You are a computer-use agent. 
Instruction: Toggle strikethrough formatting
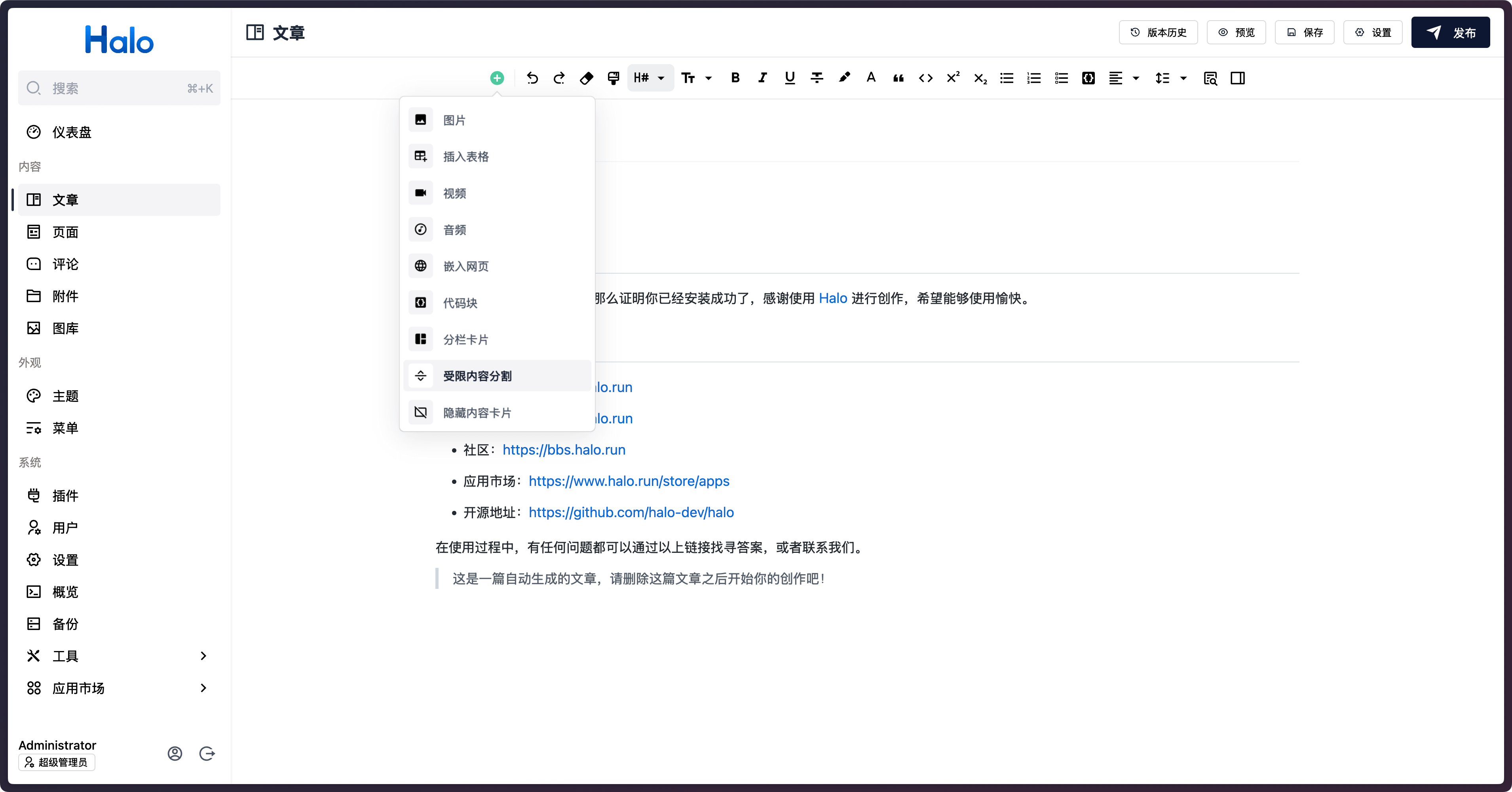[x=817, y=78]
